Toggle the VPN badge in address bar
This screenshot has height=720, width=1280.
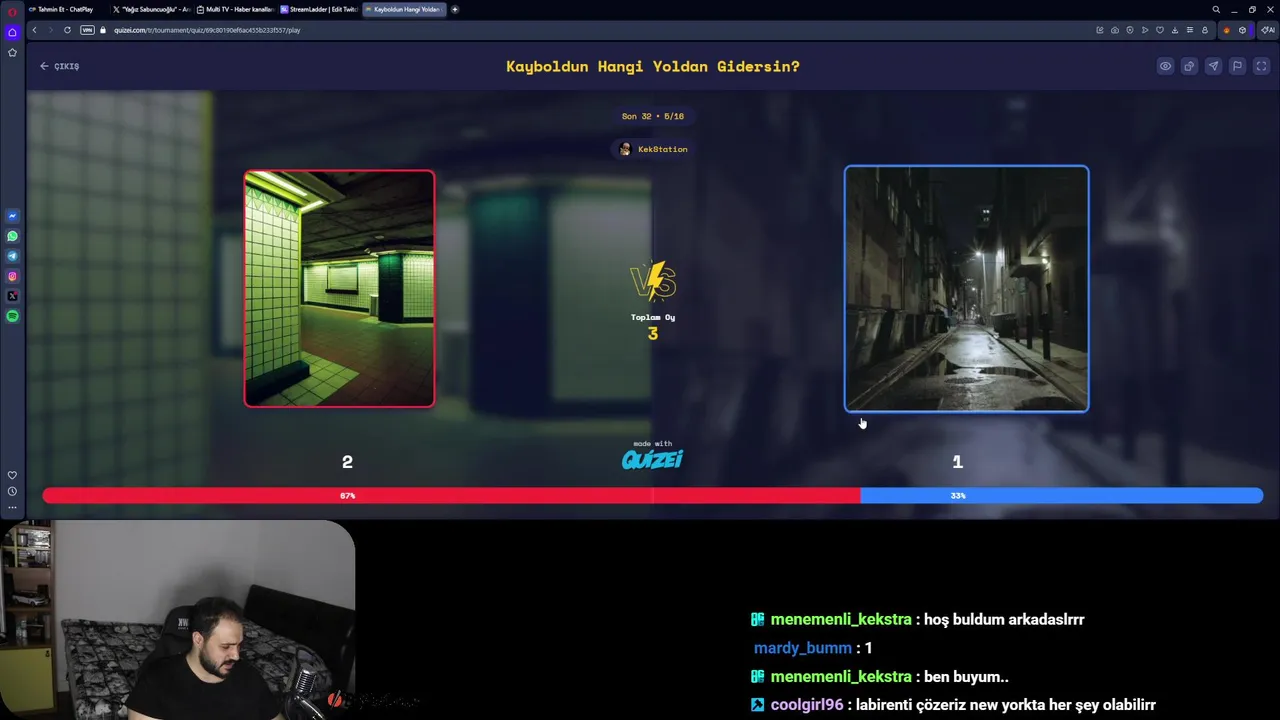point(87,30)
